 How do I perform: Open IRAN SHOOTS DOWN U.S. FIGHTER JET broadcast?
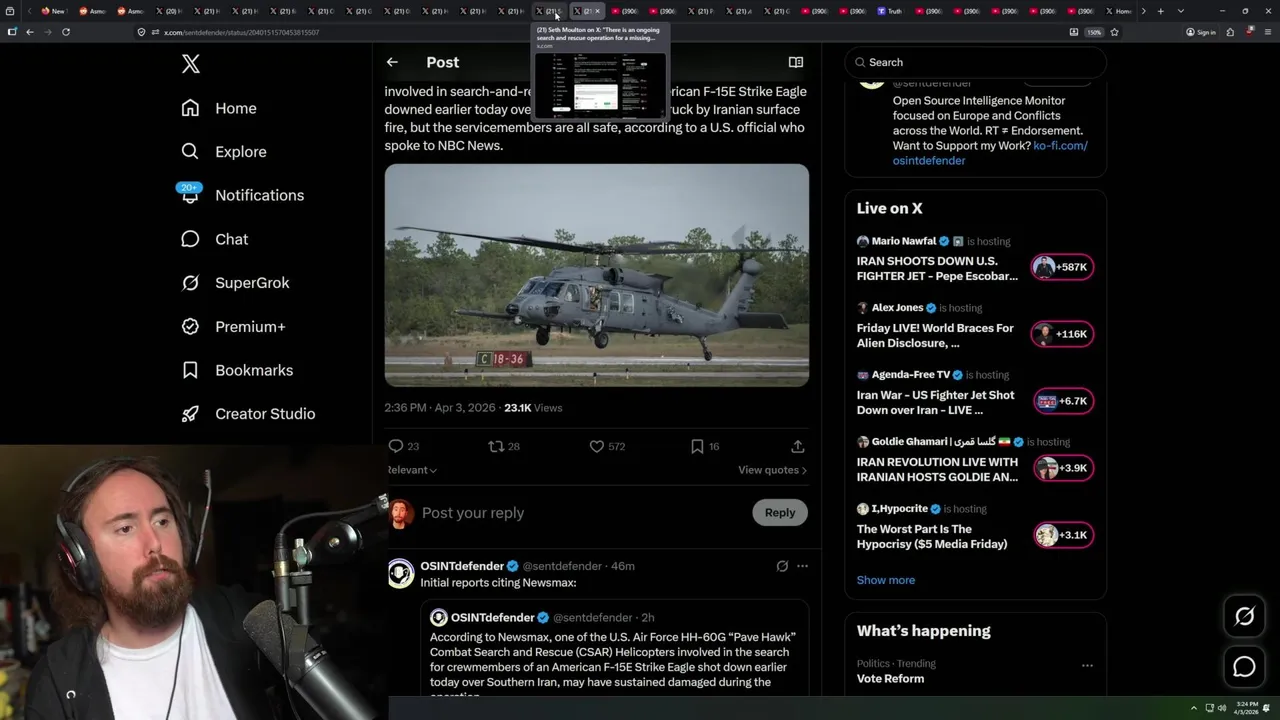(x=937, y=268)
